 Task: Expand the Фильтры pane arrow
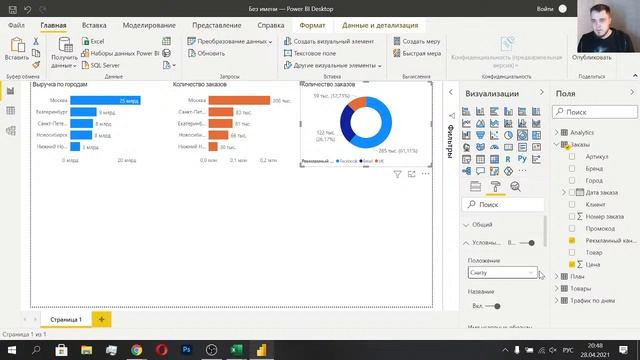[x=451, y=92]
